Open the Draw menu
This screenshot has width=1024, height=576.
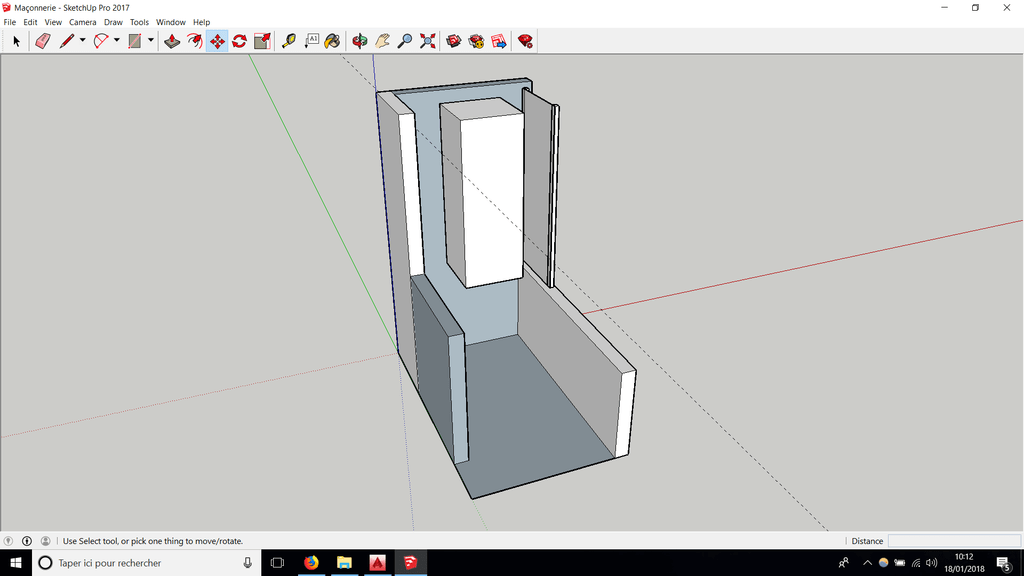tap(113, 22)
